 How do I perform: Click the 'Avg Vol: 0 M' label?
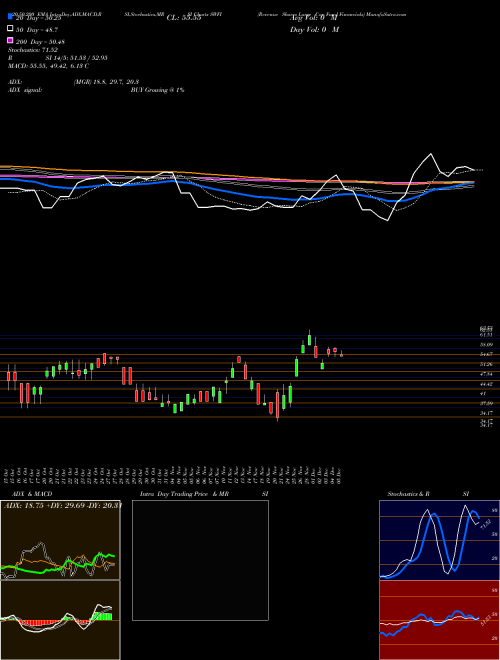point(313,18)
